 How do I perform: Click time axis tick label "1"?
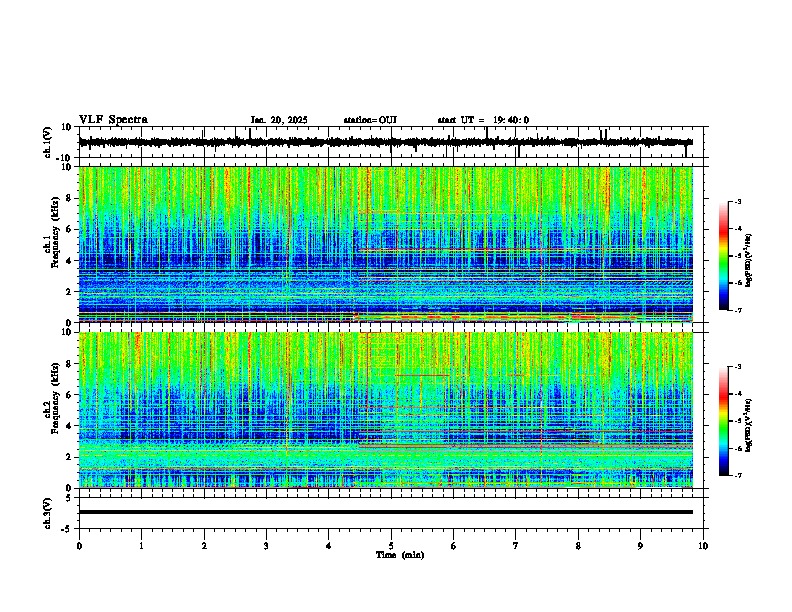coord(141,546)
